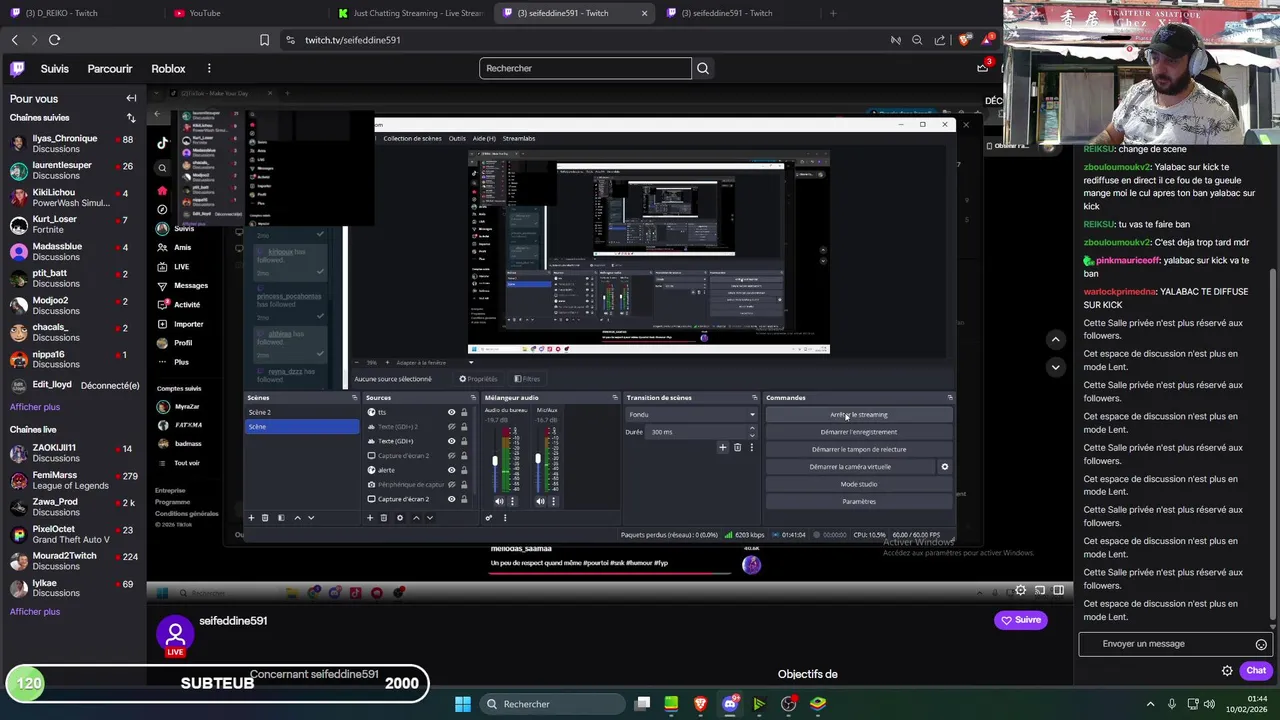Screen dimensions: 1280x720
Task: Click the Arrêter le streaming button
Action: (858, 415)
